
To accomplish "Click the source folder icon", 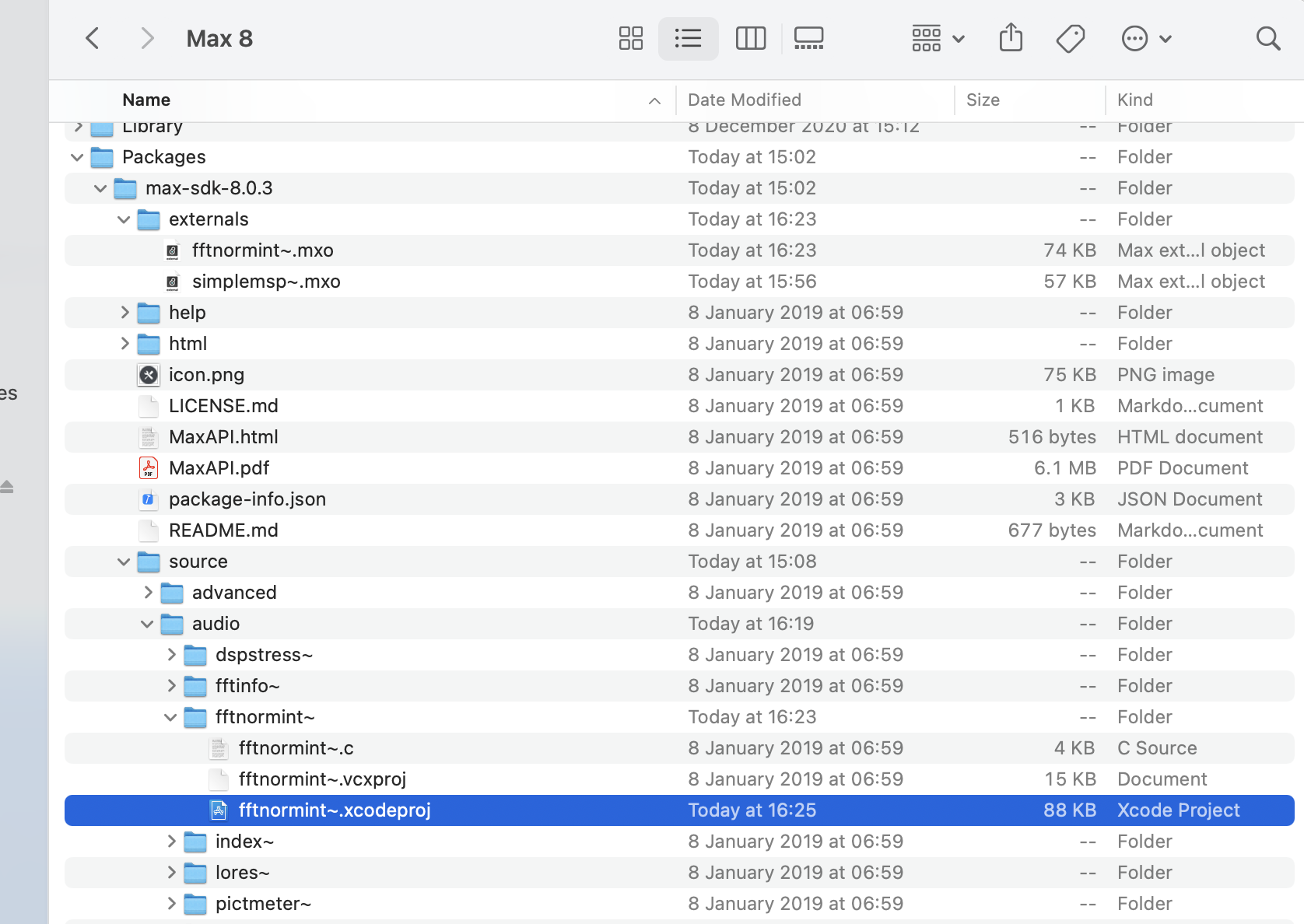I will [149, 562].
